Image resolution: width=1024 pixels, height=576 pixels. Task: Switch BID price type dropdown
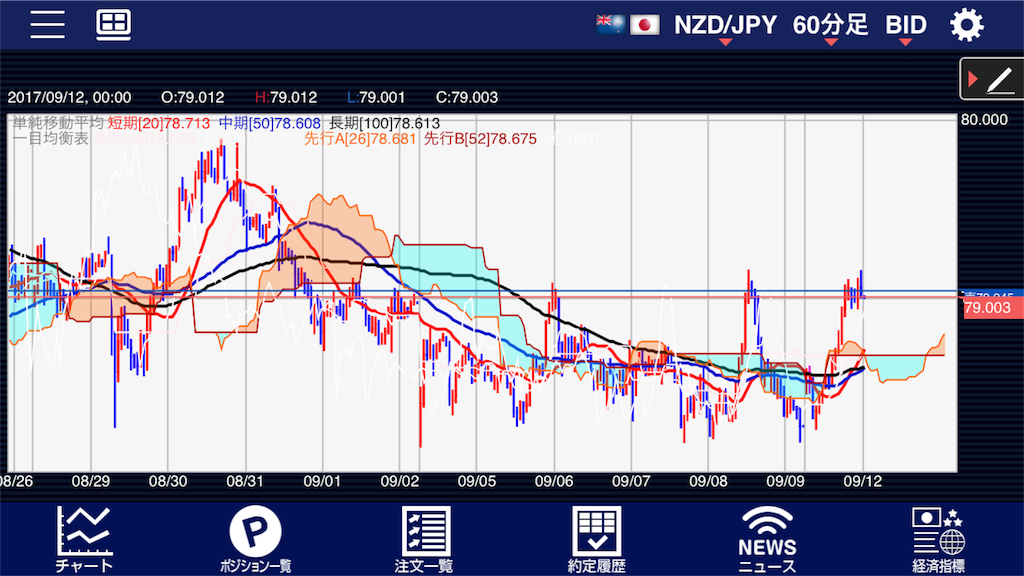click(906, 26)
